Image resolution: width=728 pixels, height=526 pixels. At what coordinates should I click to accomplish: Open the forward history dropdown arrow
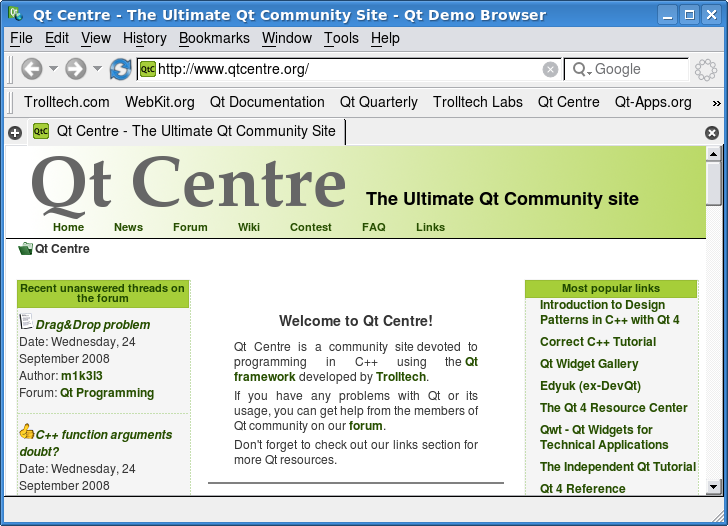pos(97,69)
